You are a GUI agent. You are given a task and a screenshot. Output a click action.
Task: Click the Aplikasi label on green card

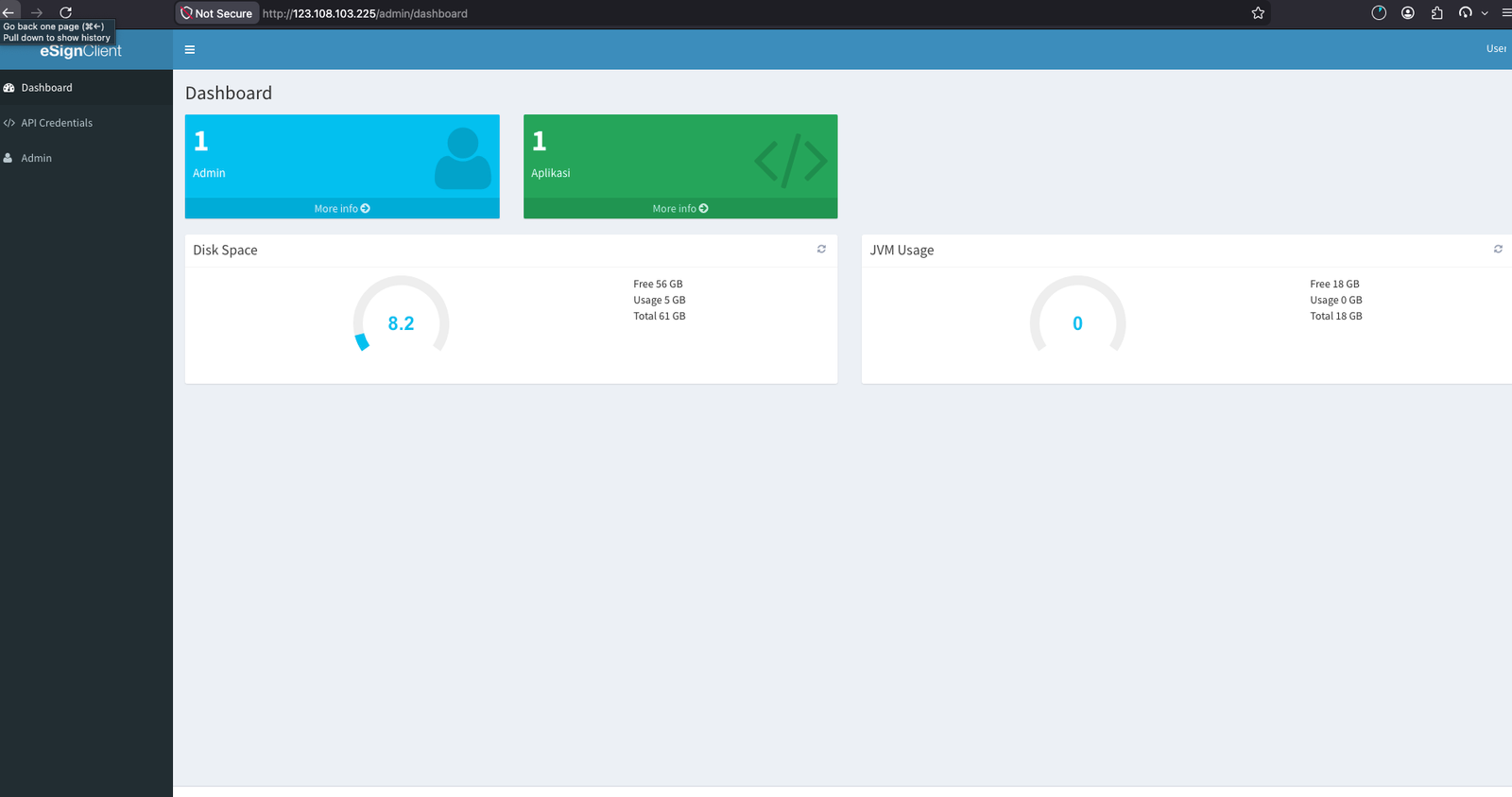[x=551, y=173]
